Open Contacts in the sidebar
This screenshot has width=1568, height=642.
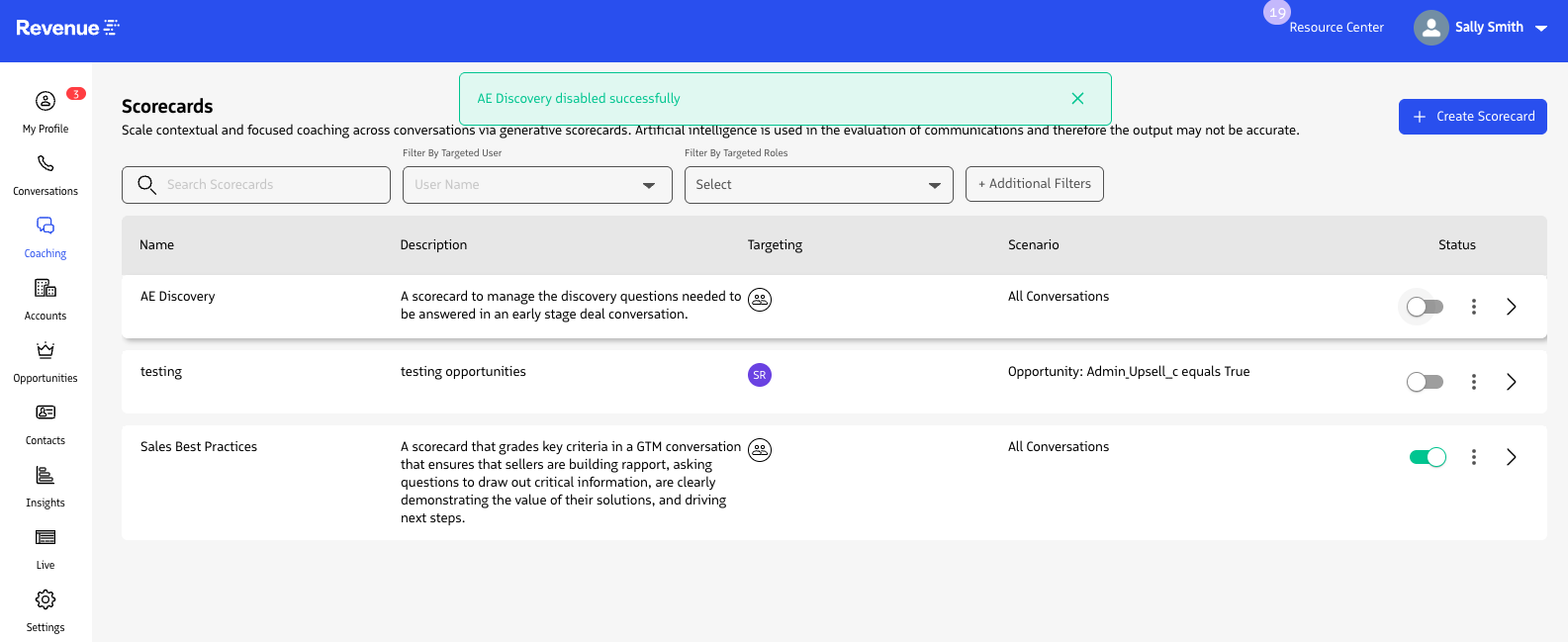click(x=46, y=413)
